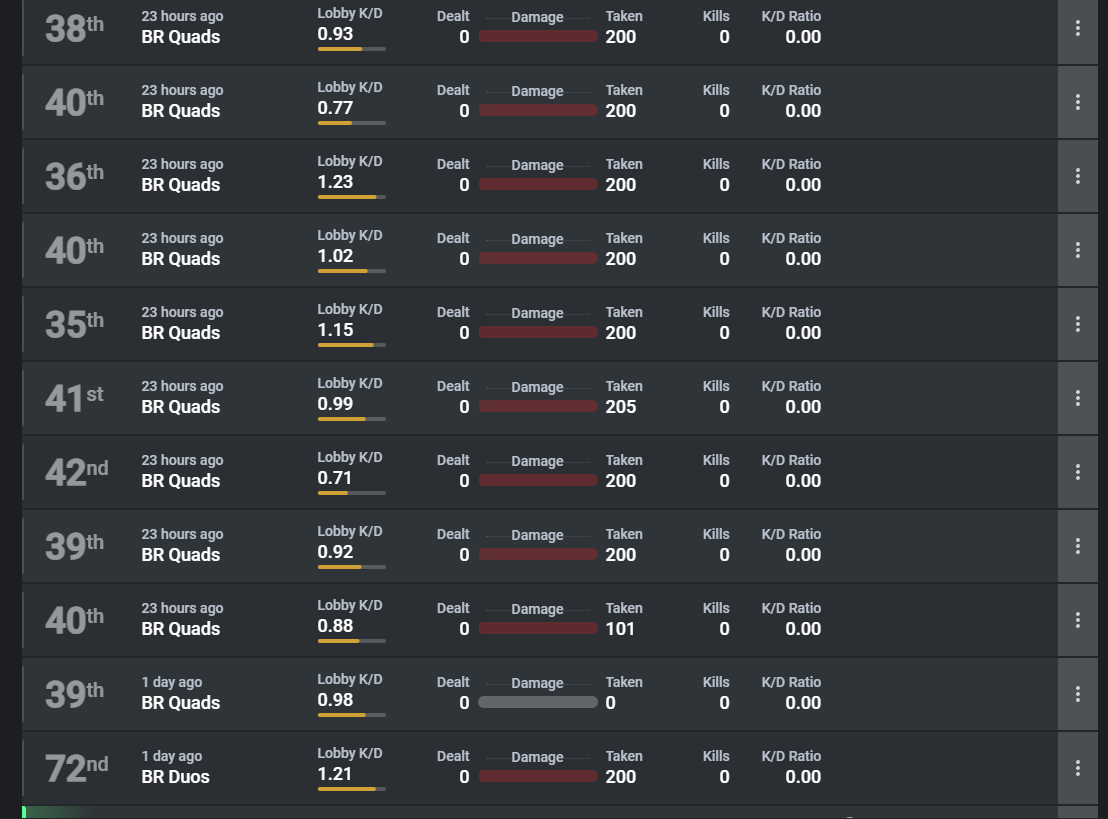Viewport: 1108px width, 819px height.
Task: Click lobby K/D bar under 1.23
Action: coord(351,197)
